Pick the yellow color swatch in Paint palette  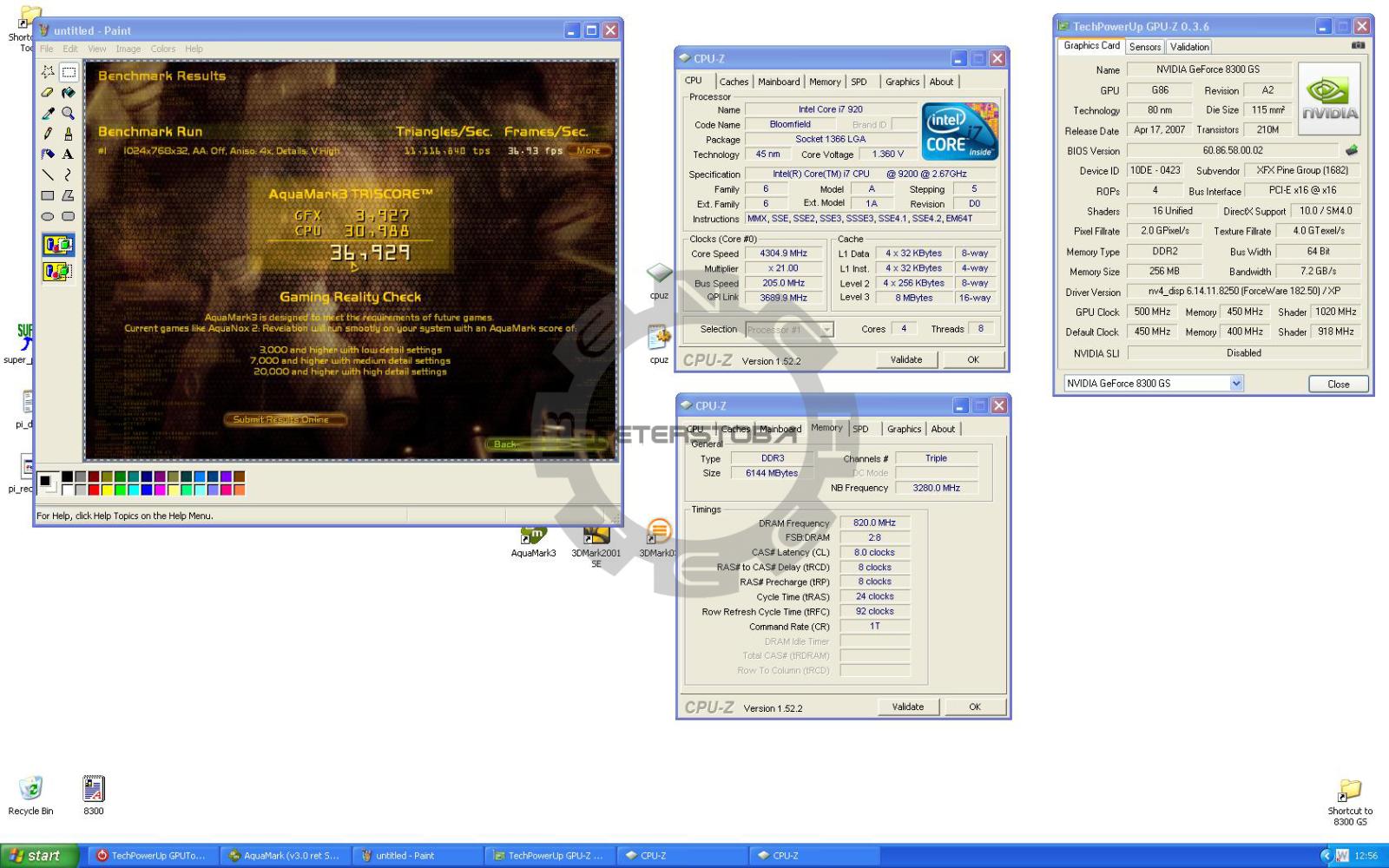click(106, 490)
